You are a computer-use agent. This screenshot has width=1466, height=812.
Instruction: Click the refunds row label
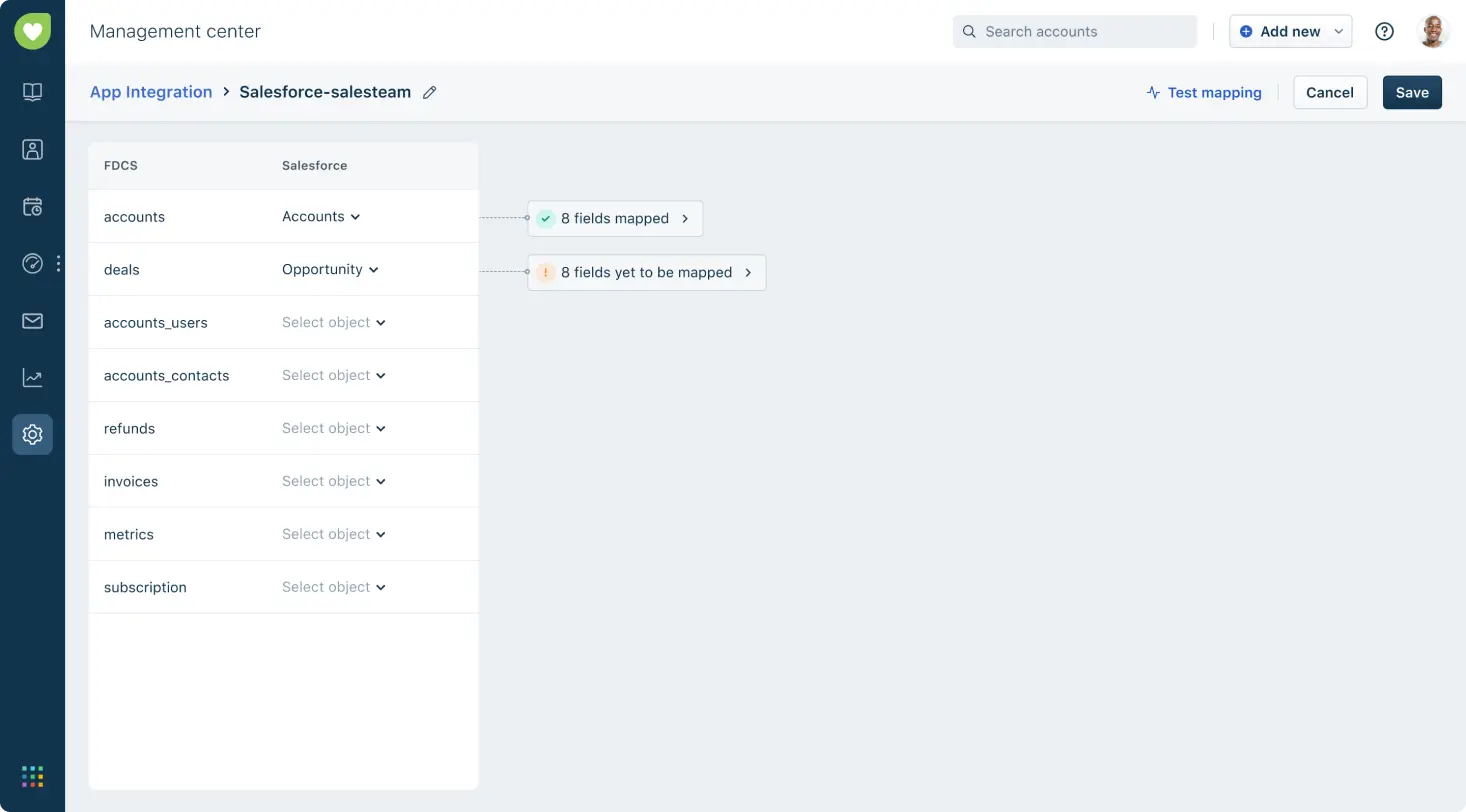coord(129,428)
